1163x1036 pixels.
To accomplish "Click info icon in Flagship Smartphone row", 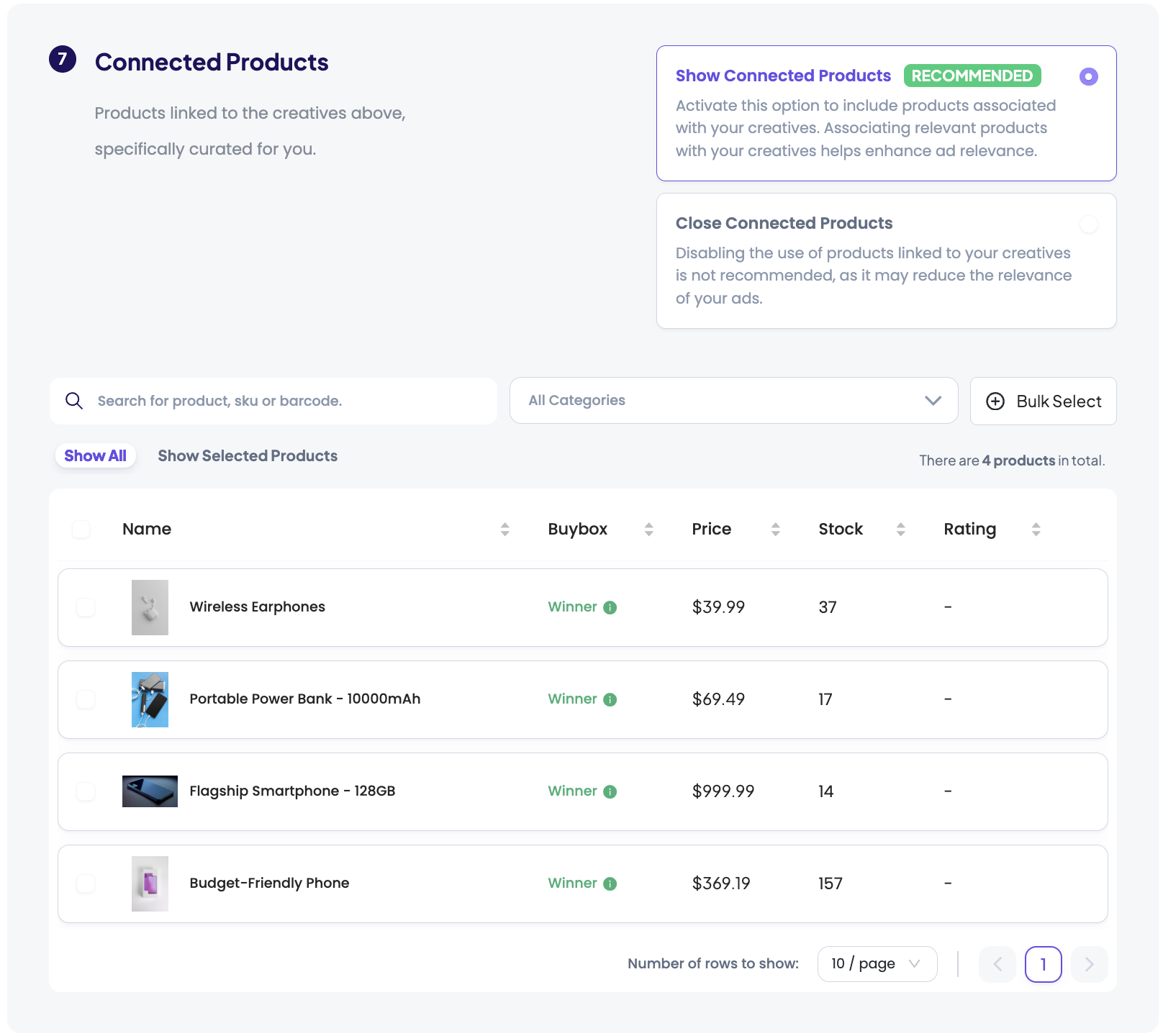I will 610,791.
